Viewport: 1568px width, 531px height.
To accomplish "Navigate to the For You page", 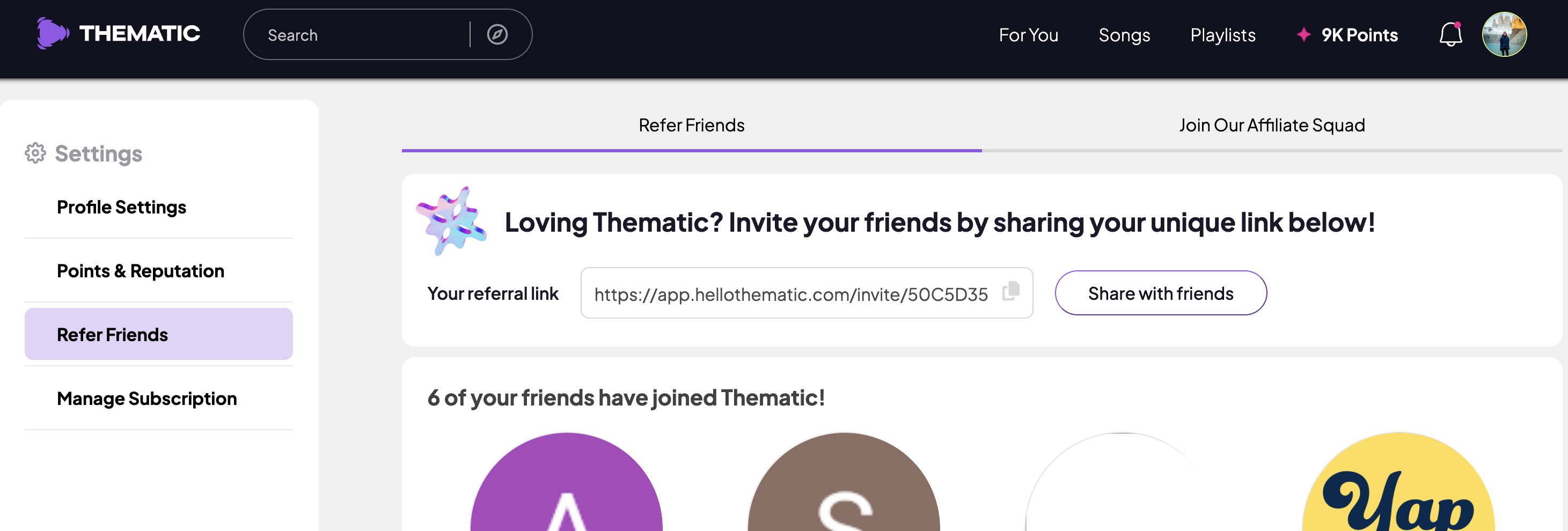I will tap(1028, 35).
